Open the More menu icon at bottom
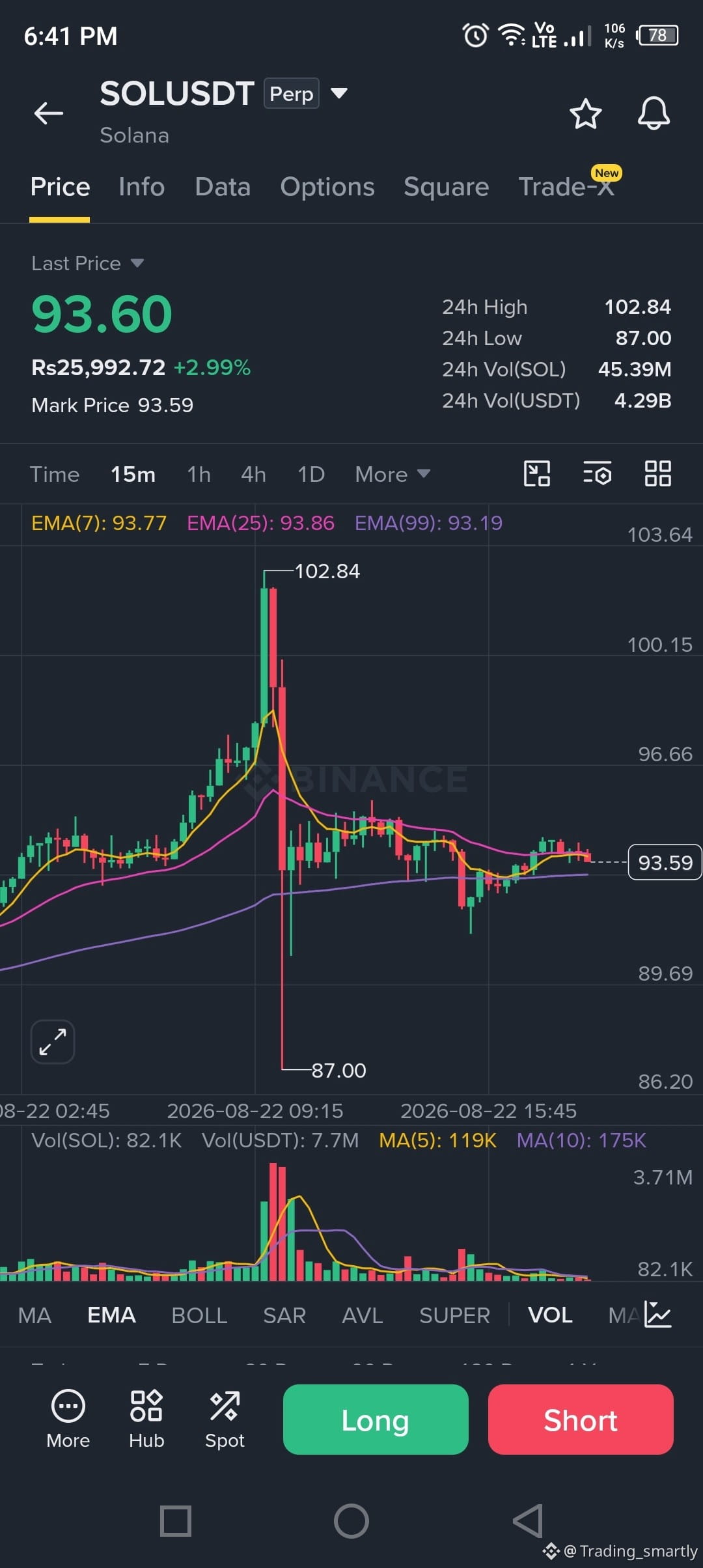The image size is (703, 1568). [x=68, y=1419]
